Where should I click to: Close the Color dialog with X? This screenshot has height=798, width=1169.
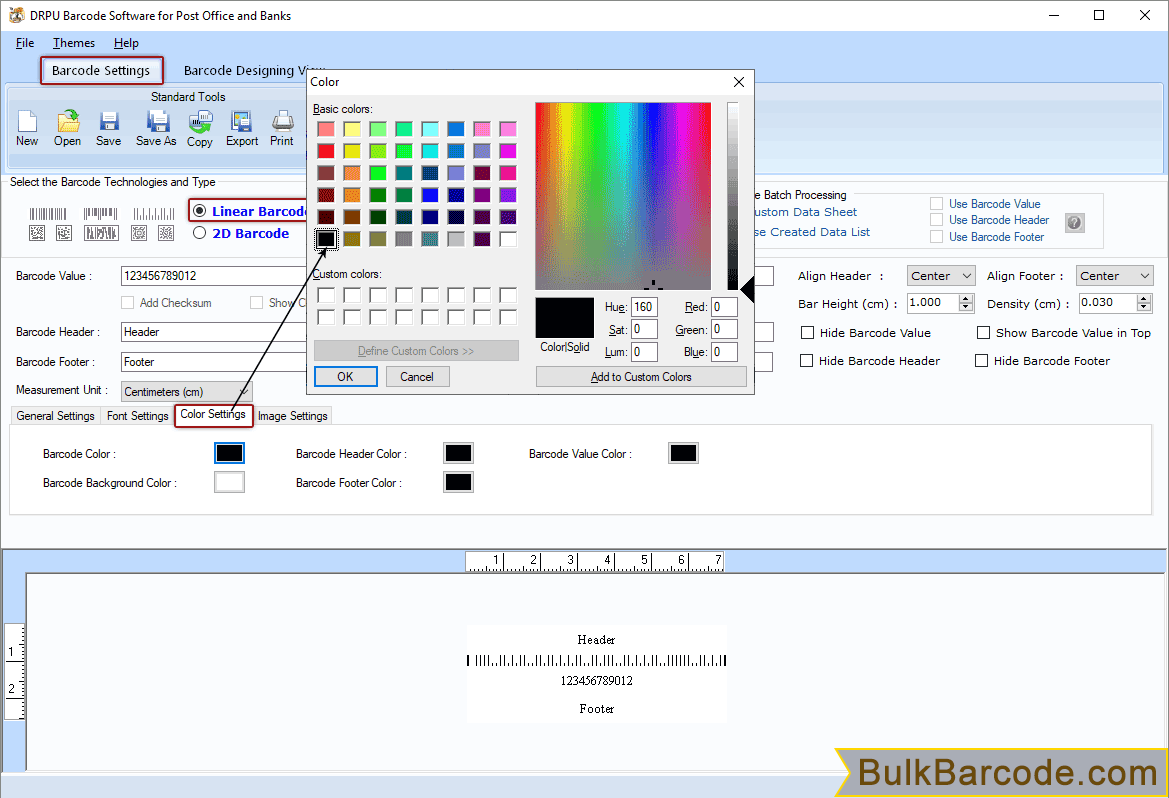click(x=739, y=82)
